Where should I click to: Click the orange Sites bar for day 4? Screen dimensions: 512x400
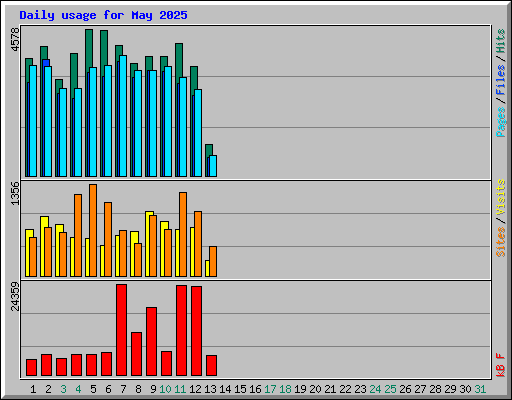click(78, 235)
